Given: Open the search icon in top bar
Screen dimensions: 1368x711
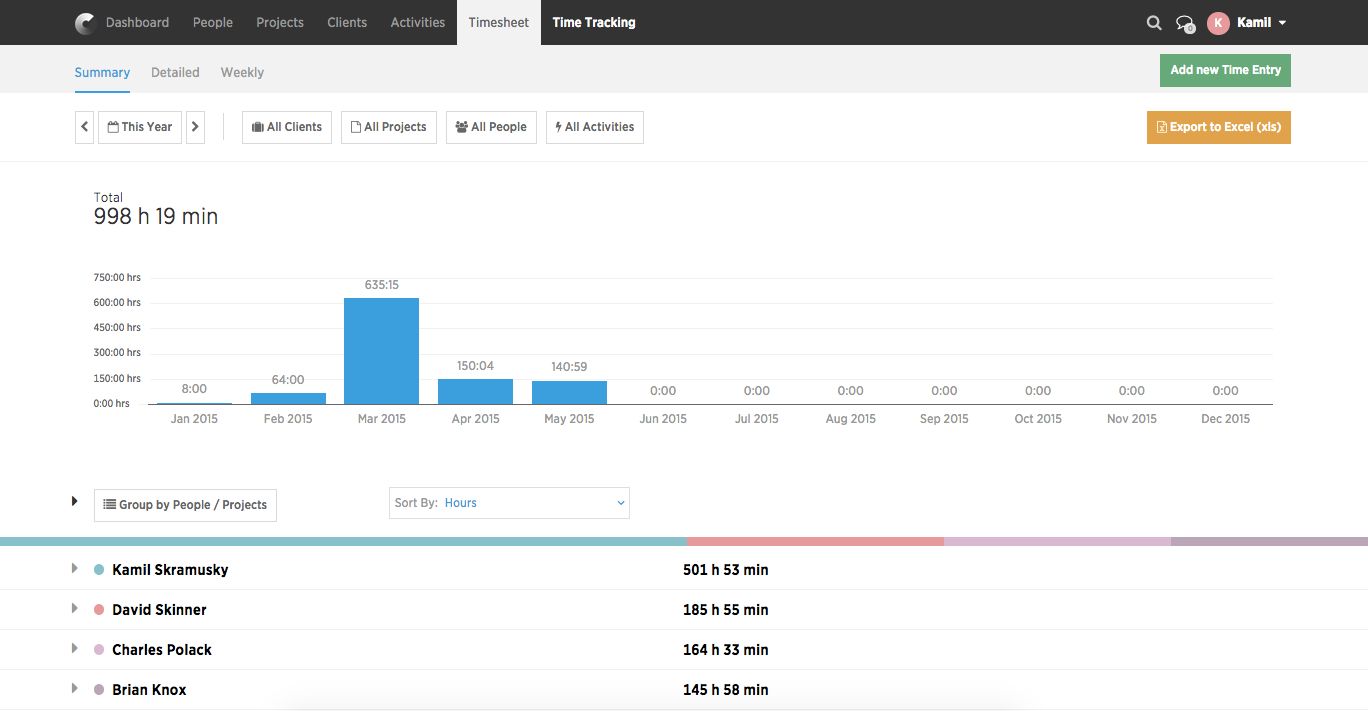Looking at the screenshot, I should click(1154, 22).
